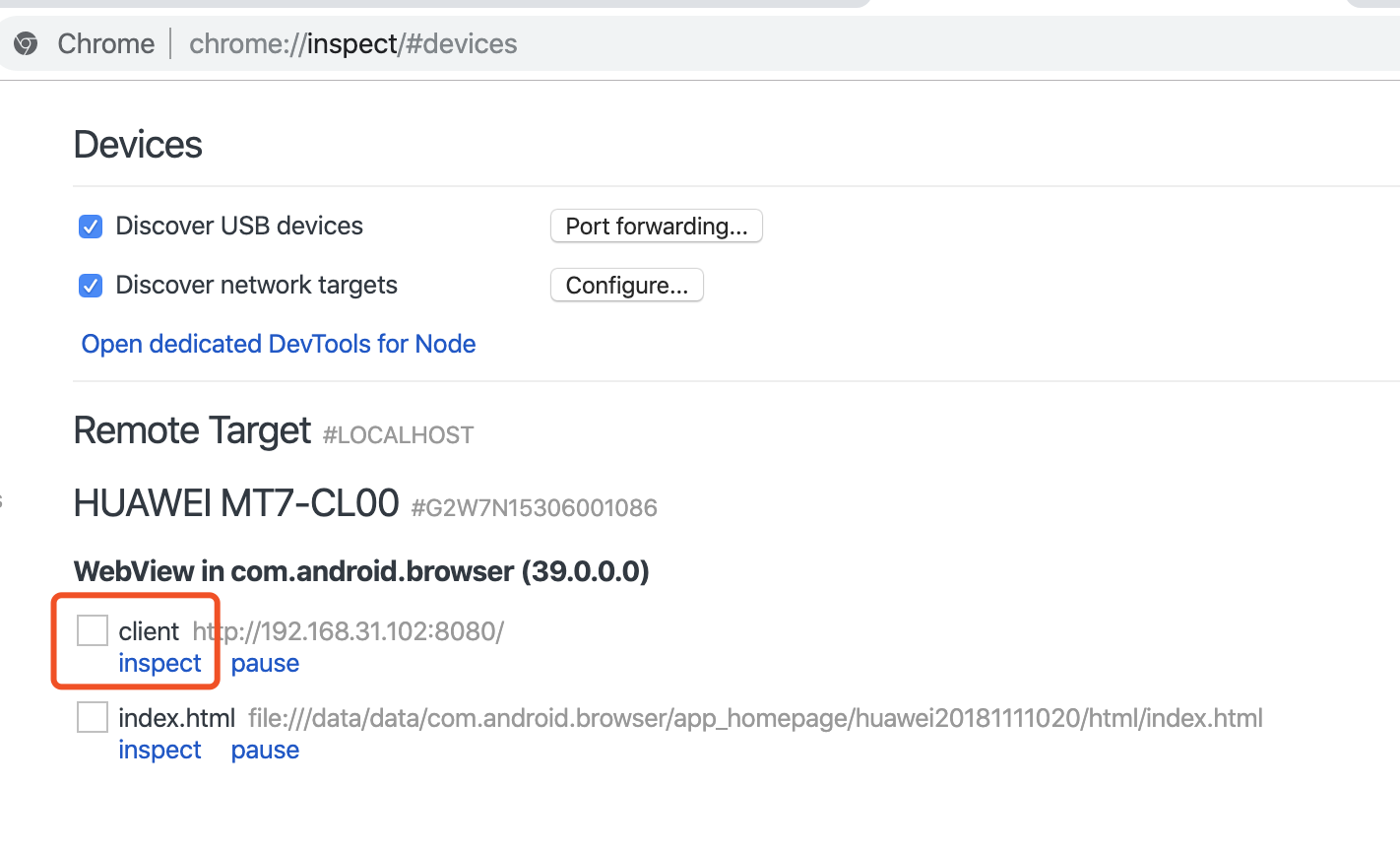This screenshot has height=851, width=1400.
Task: Select the client page title text
Action: [149, 630]
